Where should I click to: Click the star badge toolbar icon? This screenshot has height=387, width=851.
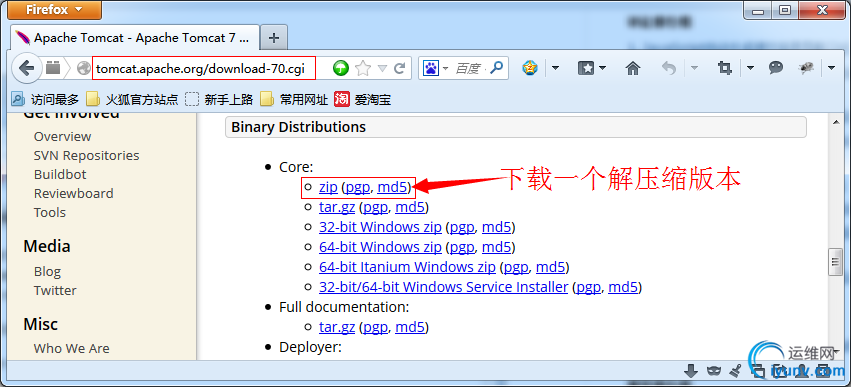tap(530, 68)
